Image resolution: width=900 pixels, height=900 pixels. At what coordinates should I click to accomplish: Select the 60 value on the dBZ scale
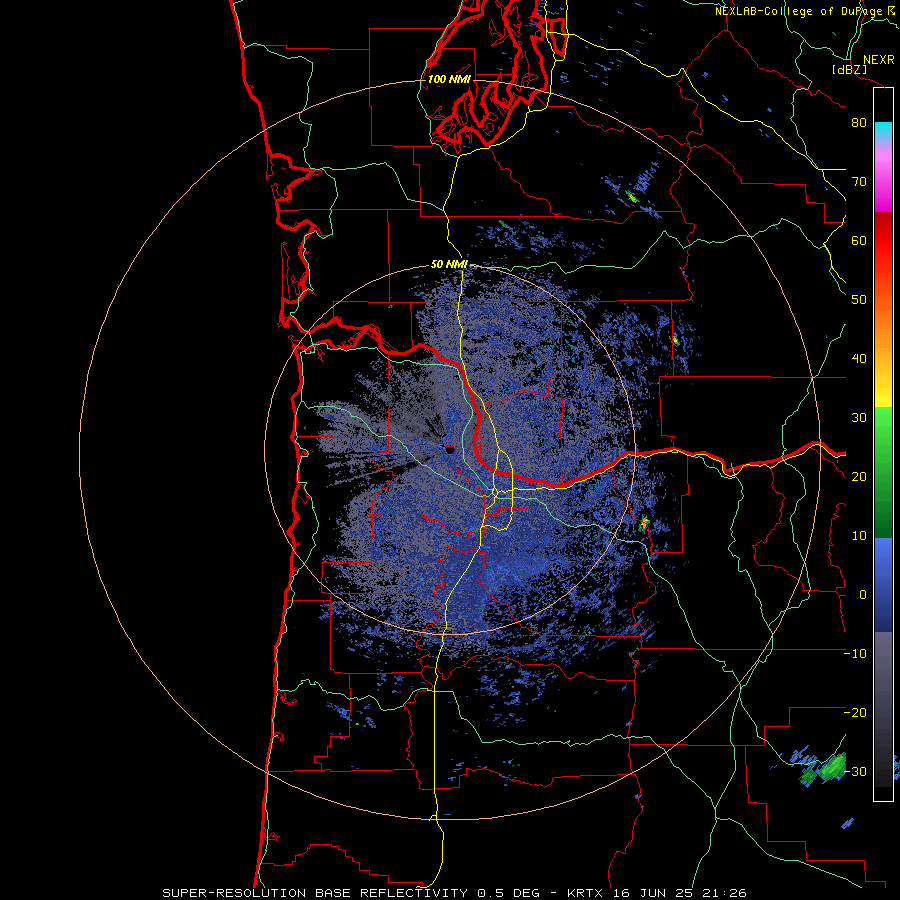[859, 240]
